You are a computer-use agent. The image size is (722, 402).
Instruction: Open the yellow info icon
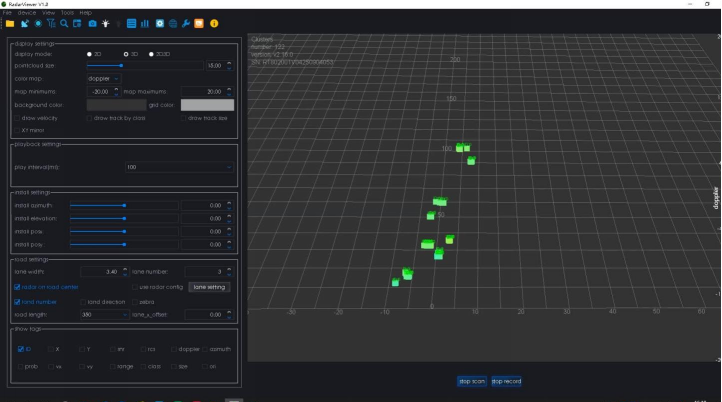click(x=214, y=23)
